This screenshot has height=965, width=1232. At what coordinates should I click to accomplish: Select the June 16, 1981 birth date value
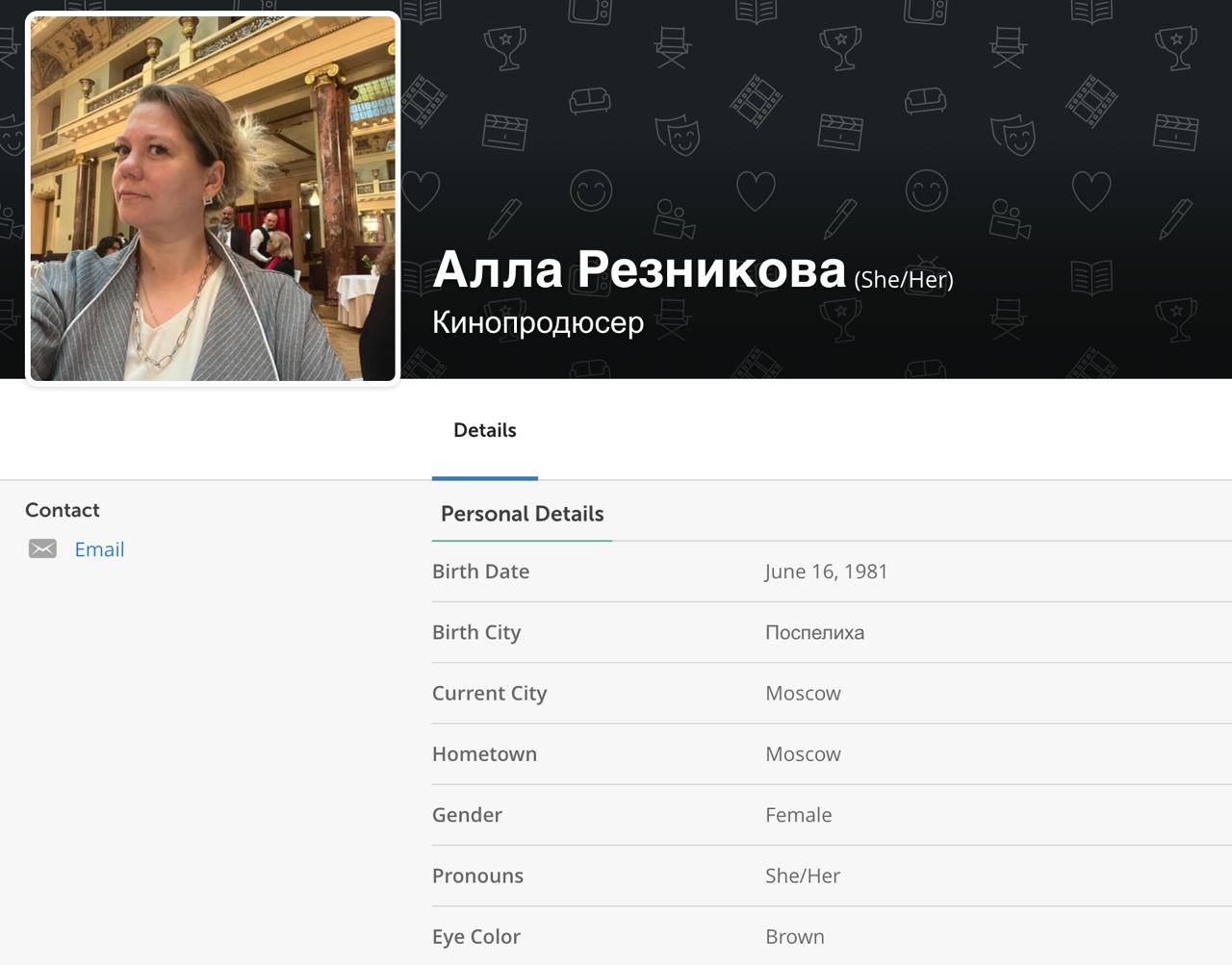[826, 571]
